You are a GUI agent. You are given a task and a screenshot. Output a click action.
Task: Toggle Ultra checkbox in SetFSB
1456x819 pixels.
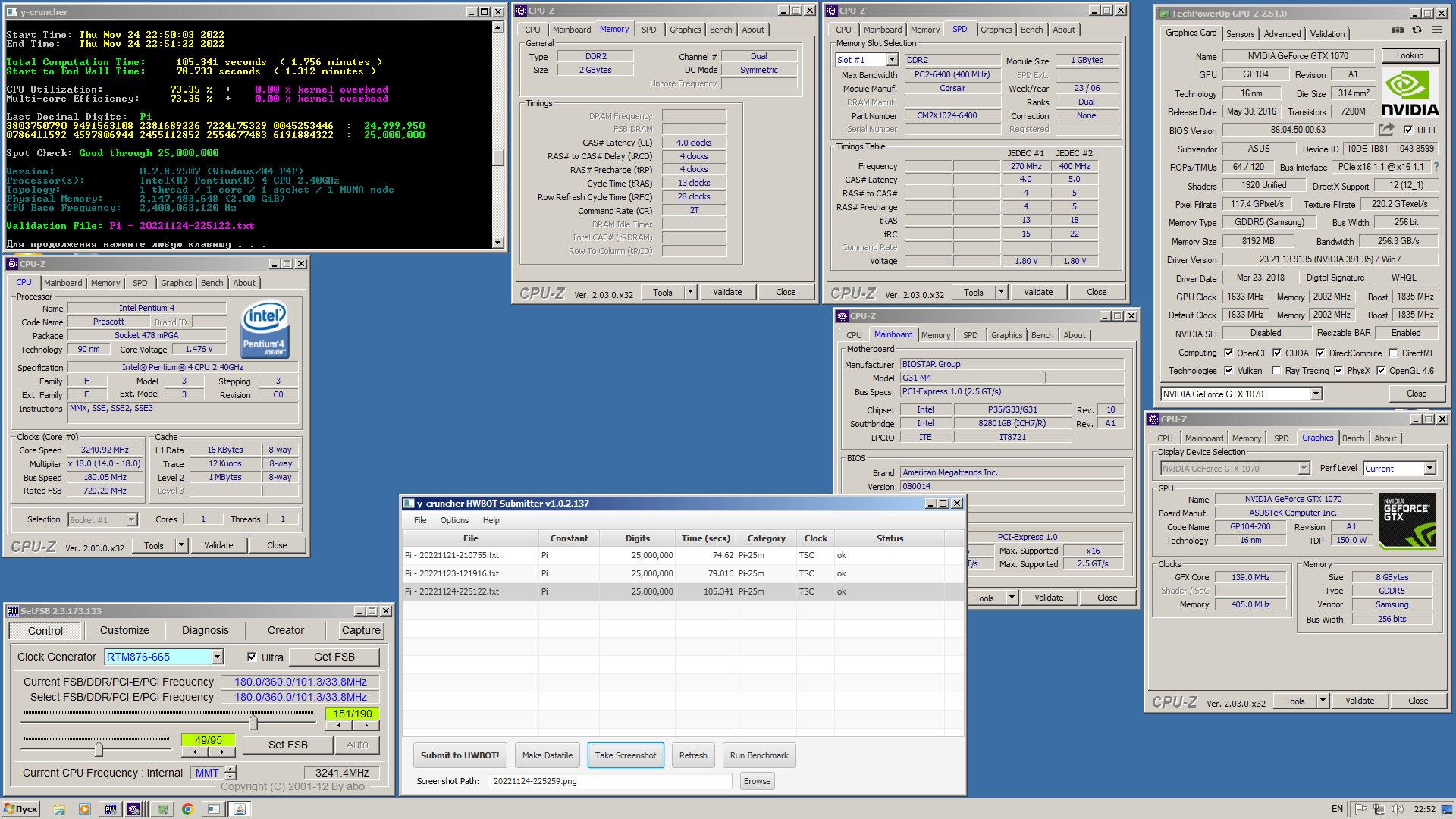pos(252,657)
